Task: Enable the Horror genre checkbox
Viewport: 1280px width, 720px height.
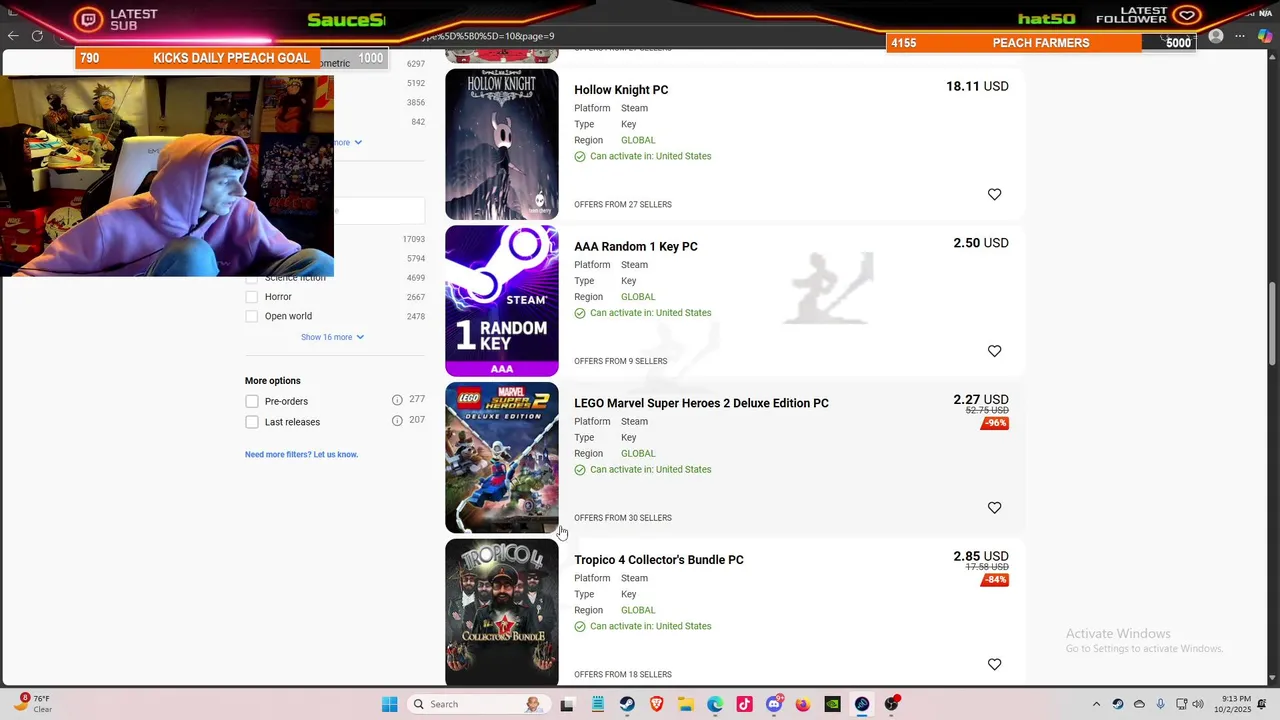Action: [252, 297]
